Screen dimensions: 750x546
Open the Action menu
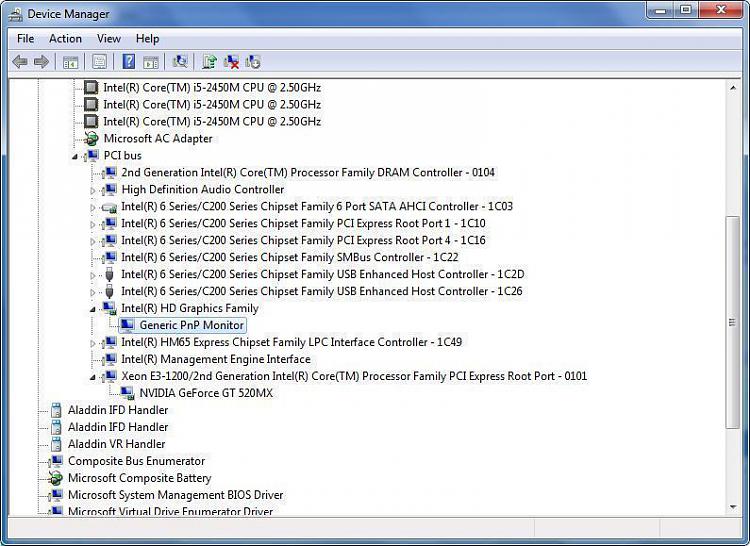pos(66,39)
